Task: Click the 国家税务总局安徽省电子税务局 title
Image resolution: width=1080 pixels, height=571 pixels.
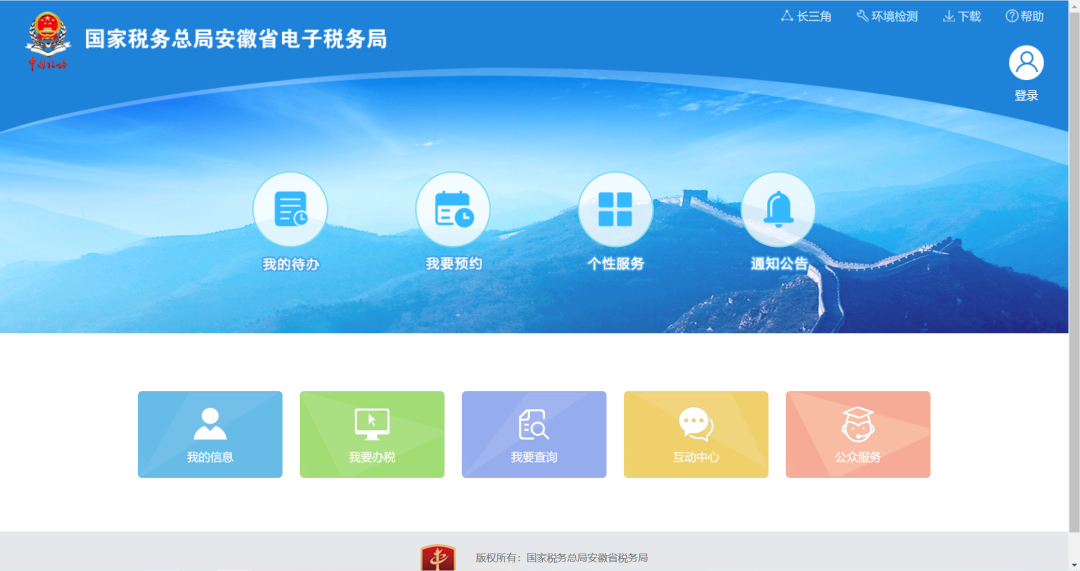Action: 236,39
